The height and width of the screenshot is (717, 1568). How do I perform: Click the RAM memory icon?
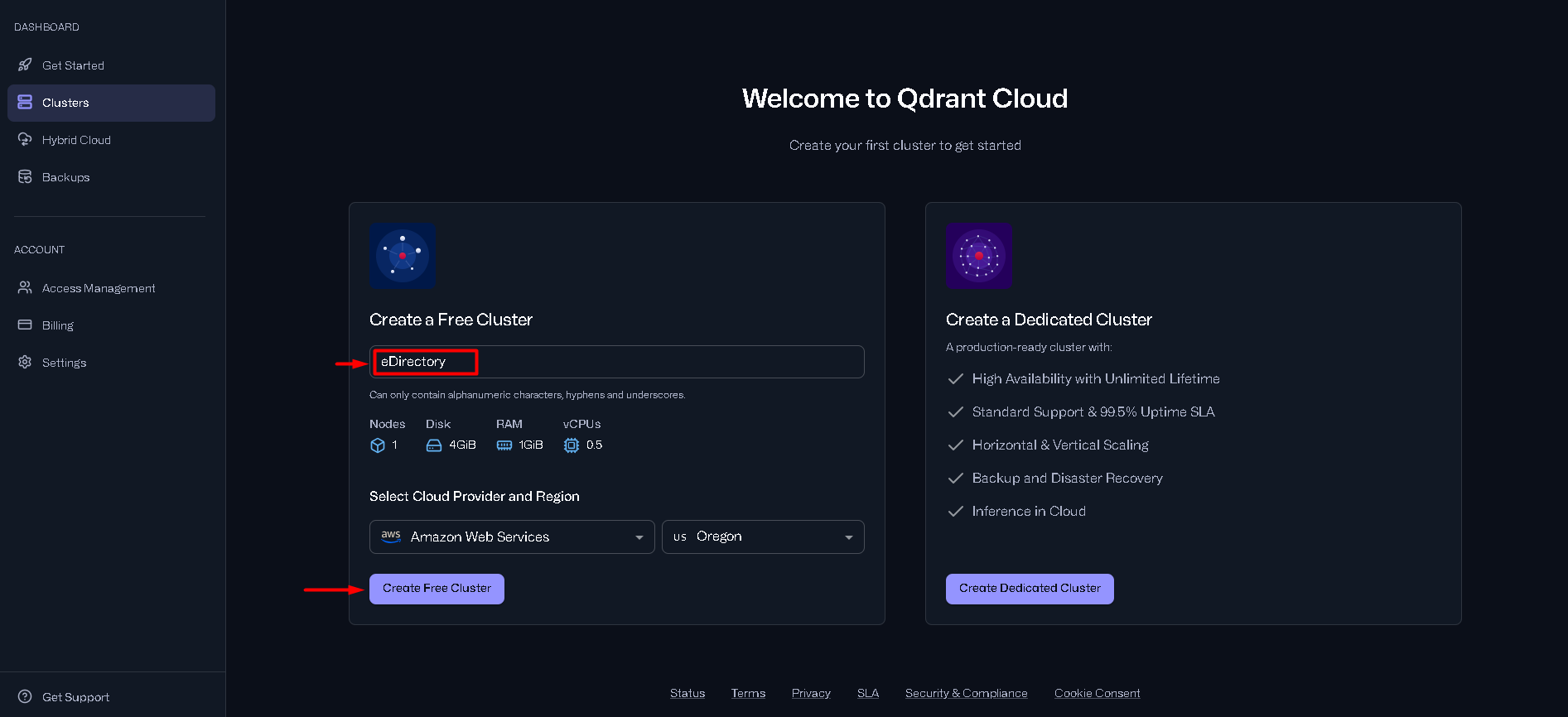pos(504,445)
